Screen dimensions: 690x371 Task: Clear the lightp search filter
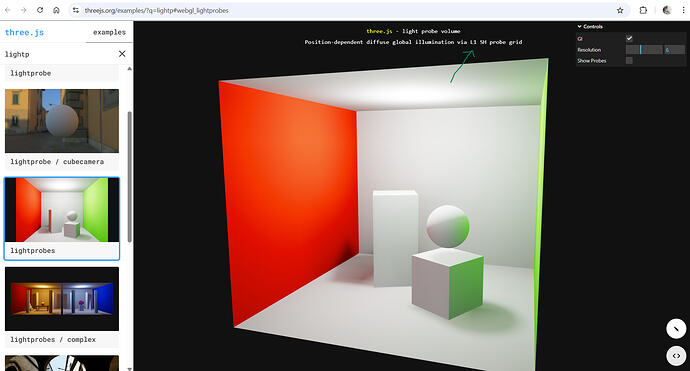pos(122,54)
